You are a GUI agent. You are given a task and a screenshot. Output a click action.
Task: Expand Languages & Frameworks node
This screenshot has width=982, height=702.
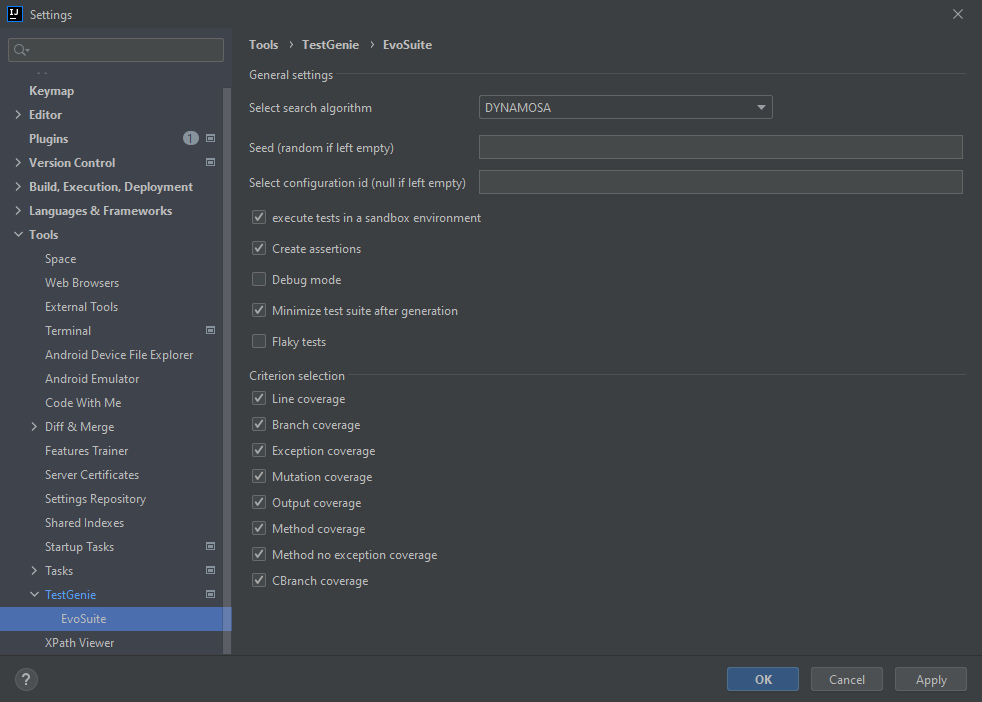18,210
